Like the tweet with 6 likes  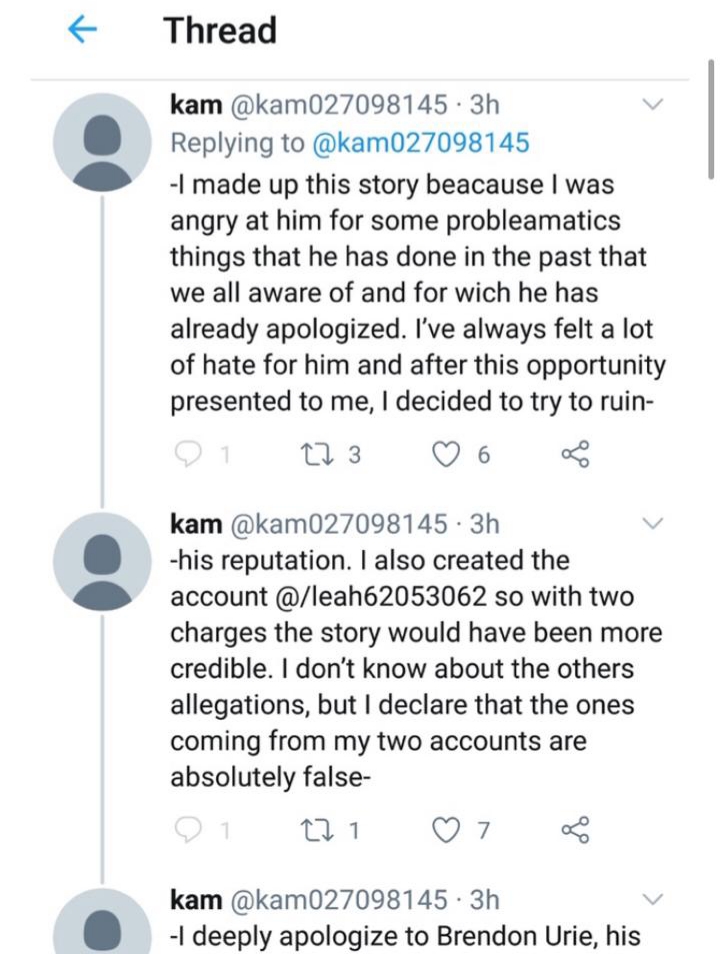[x=446, y=455]
